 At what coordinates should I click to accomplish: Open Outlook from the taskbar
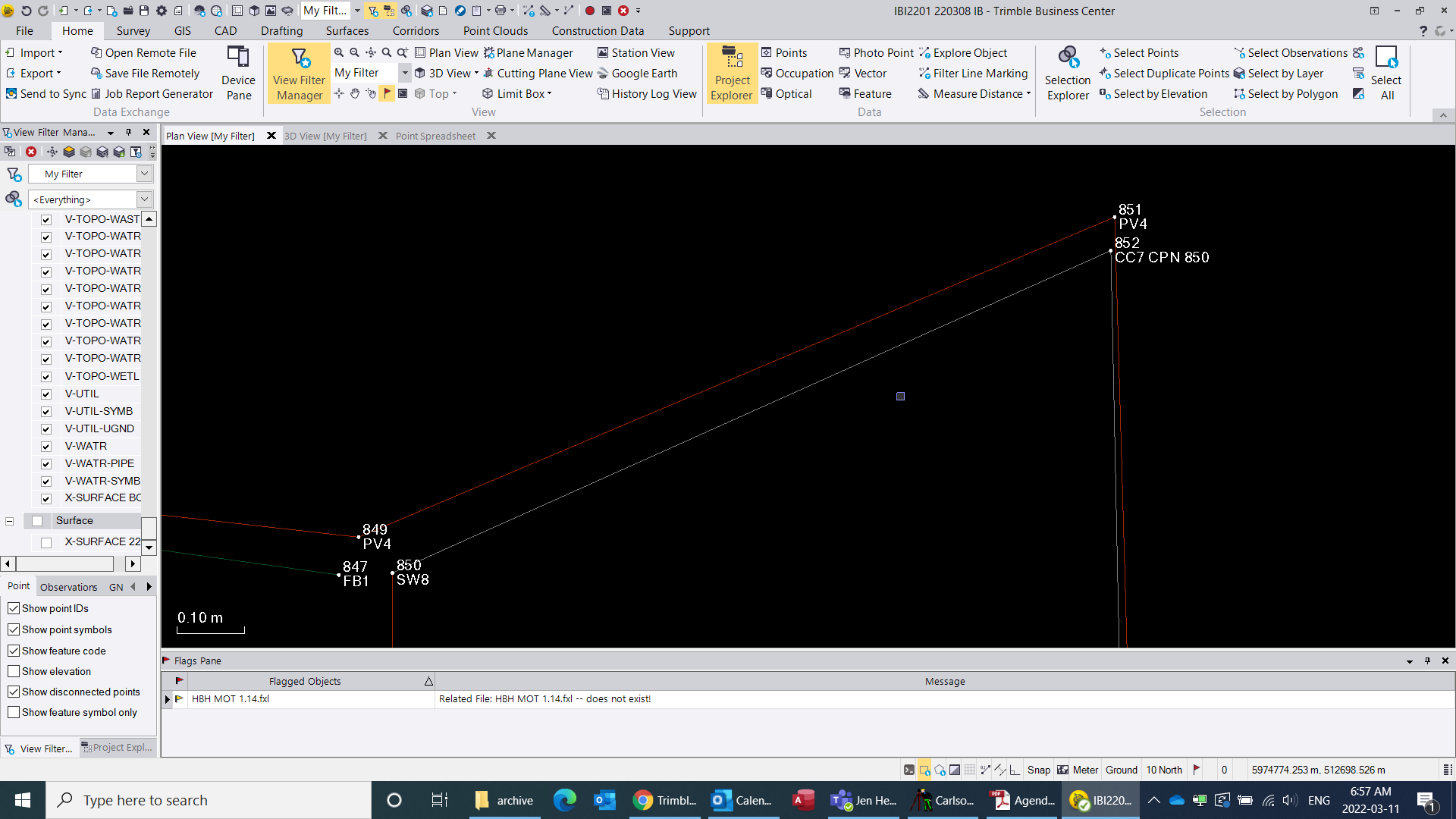pyautogui.click(x=604, y=800)
